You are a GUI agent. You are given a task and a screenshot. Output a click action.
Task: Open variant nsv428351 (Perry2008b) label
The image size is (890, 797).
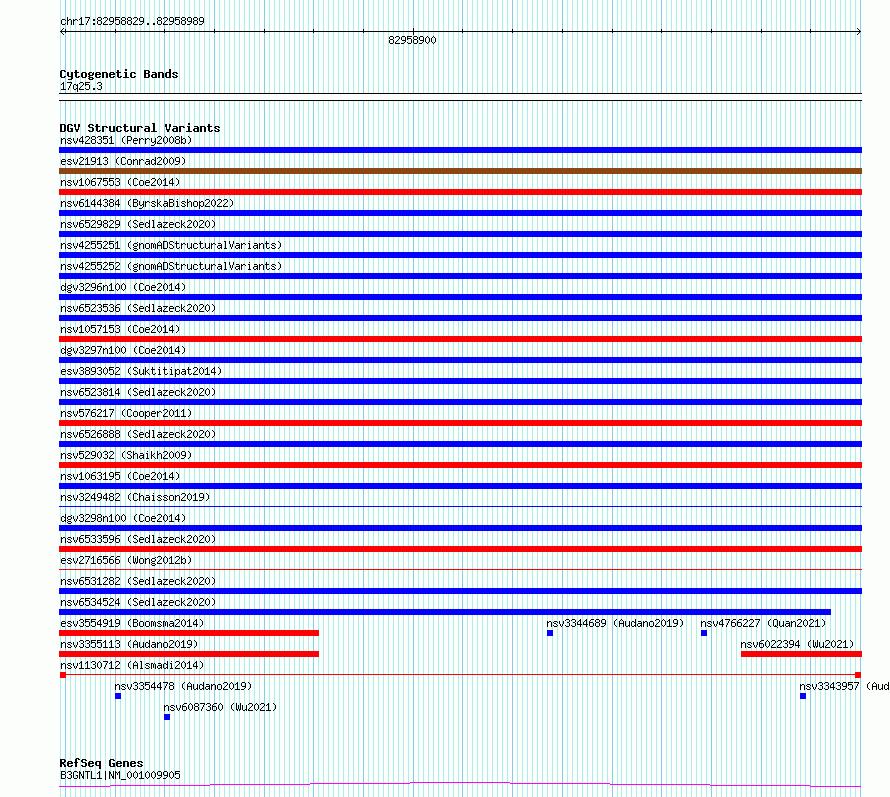coord(126,140)
